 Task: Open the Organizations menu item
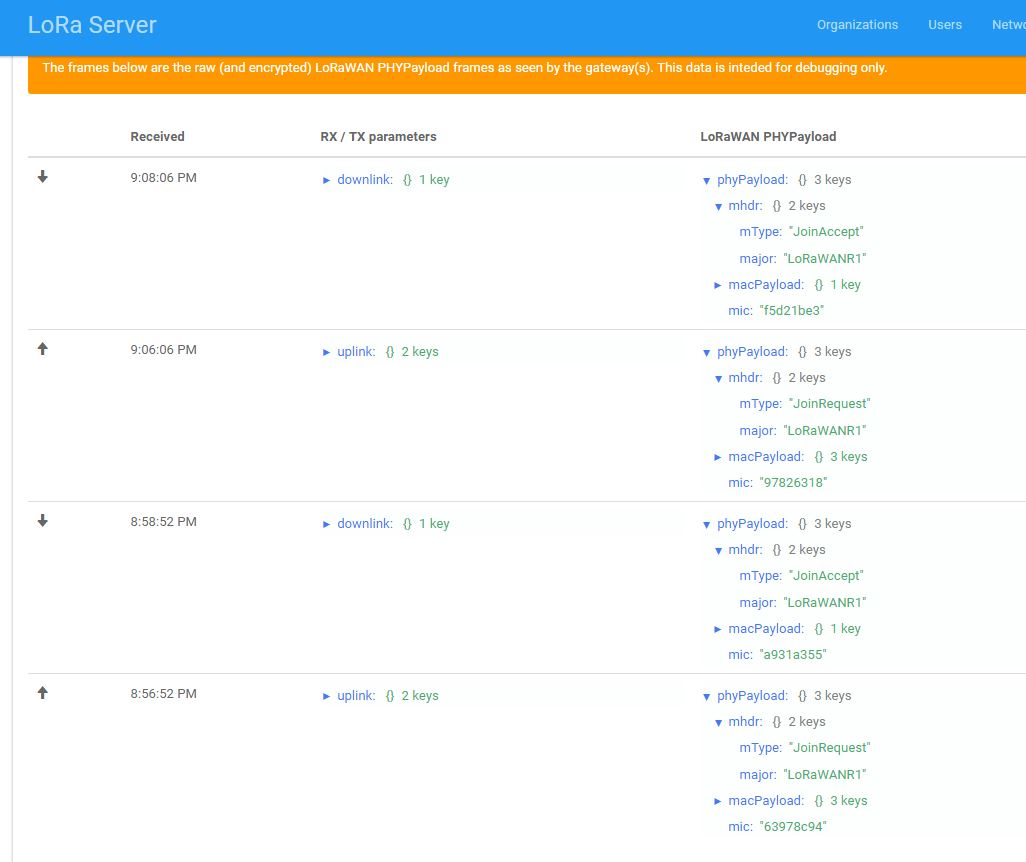(857, 25)
